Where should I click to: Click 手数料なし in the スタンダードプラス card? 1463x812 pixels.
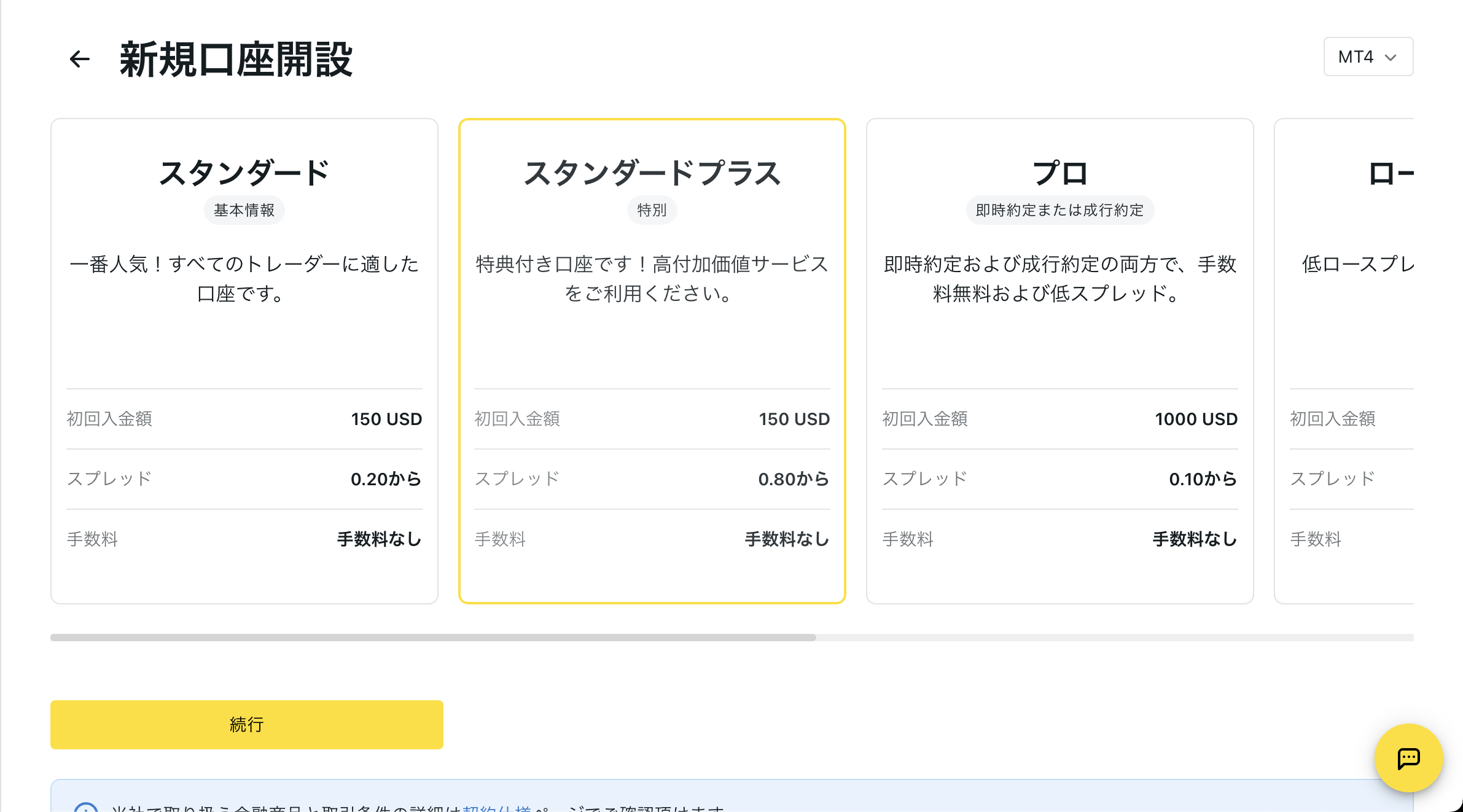787,539
